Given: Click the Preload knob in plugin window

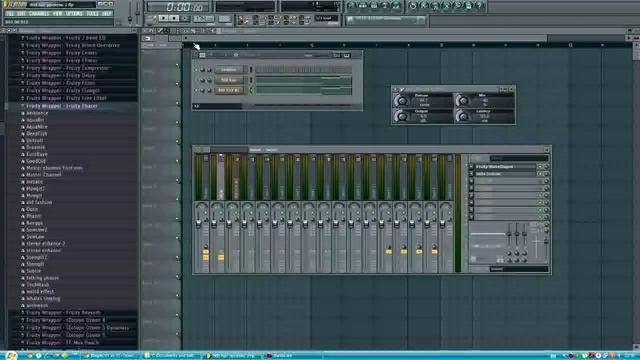Looking at the screenshot, I should pyautogui.click(x=402, y=100).
